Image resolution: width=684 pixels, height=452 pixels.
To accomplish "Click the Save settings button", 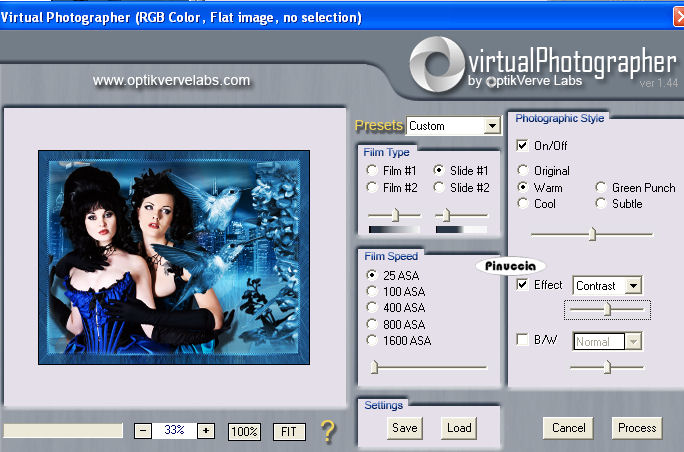I will point(404,428).
